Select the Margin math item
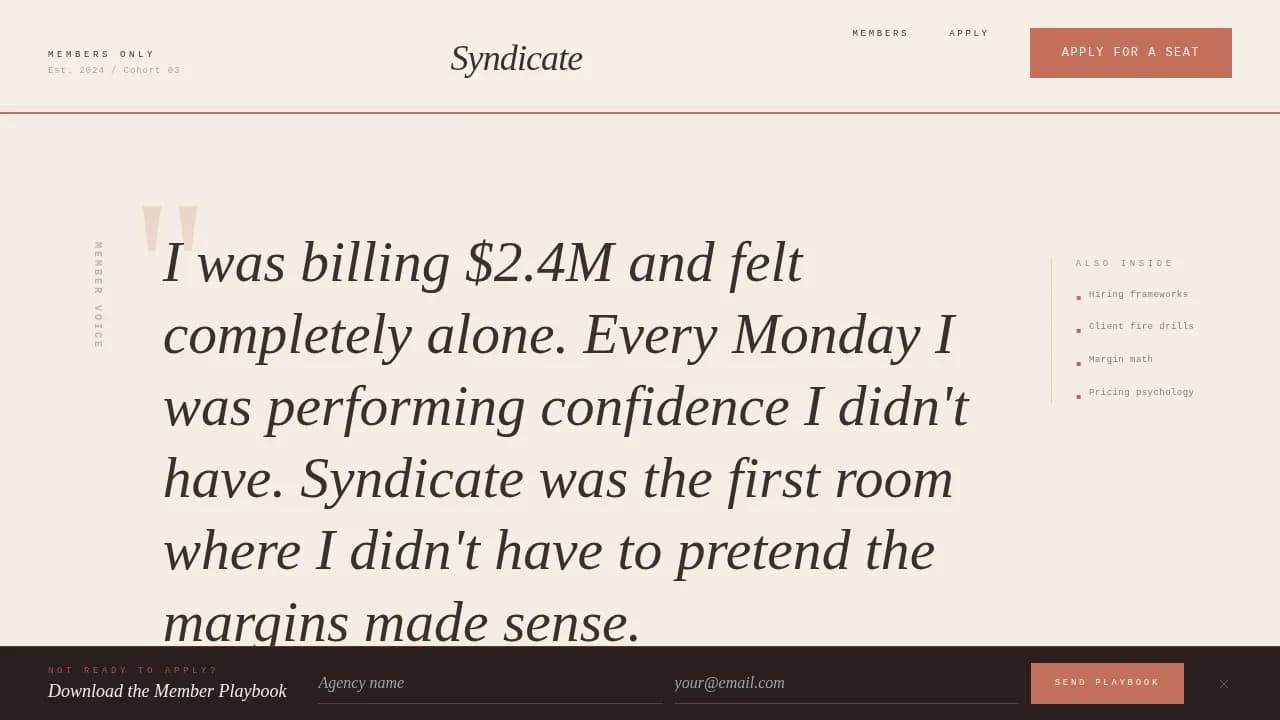1280x720 pixels. [1120, 360]
